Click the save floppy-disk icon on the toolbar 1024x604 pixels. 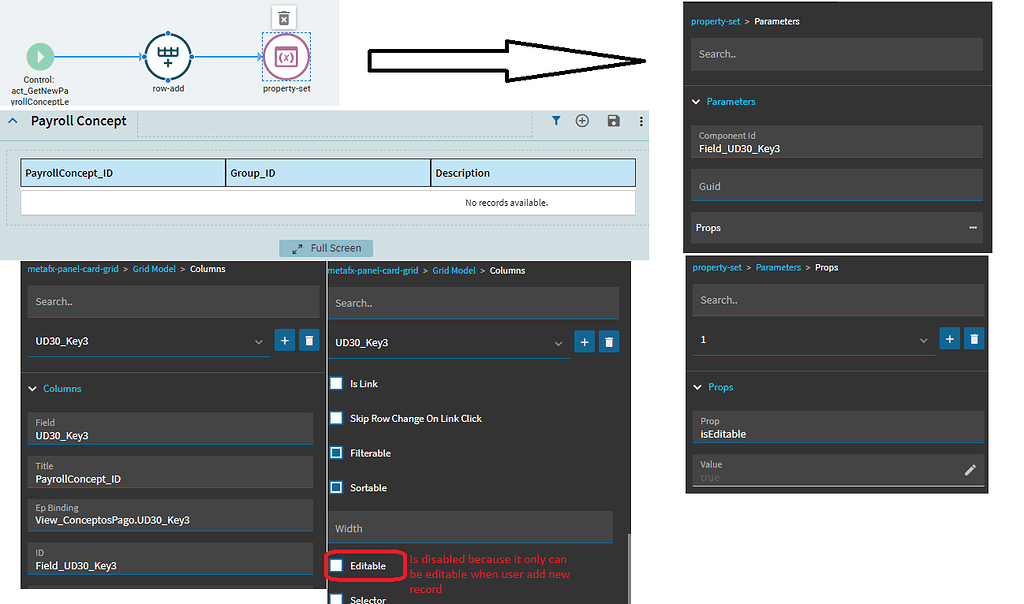(x=613, y=120)
